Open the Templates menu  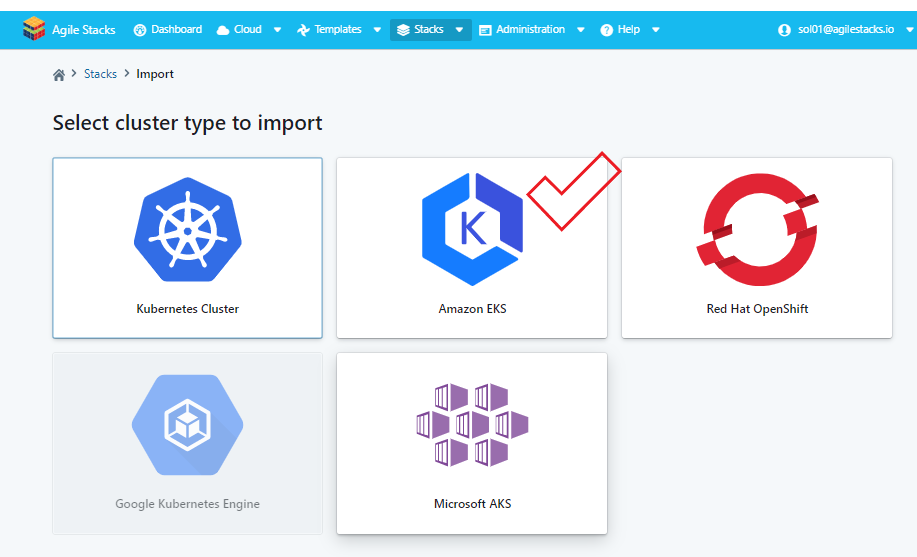tap(339, 29)
